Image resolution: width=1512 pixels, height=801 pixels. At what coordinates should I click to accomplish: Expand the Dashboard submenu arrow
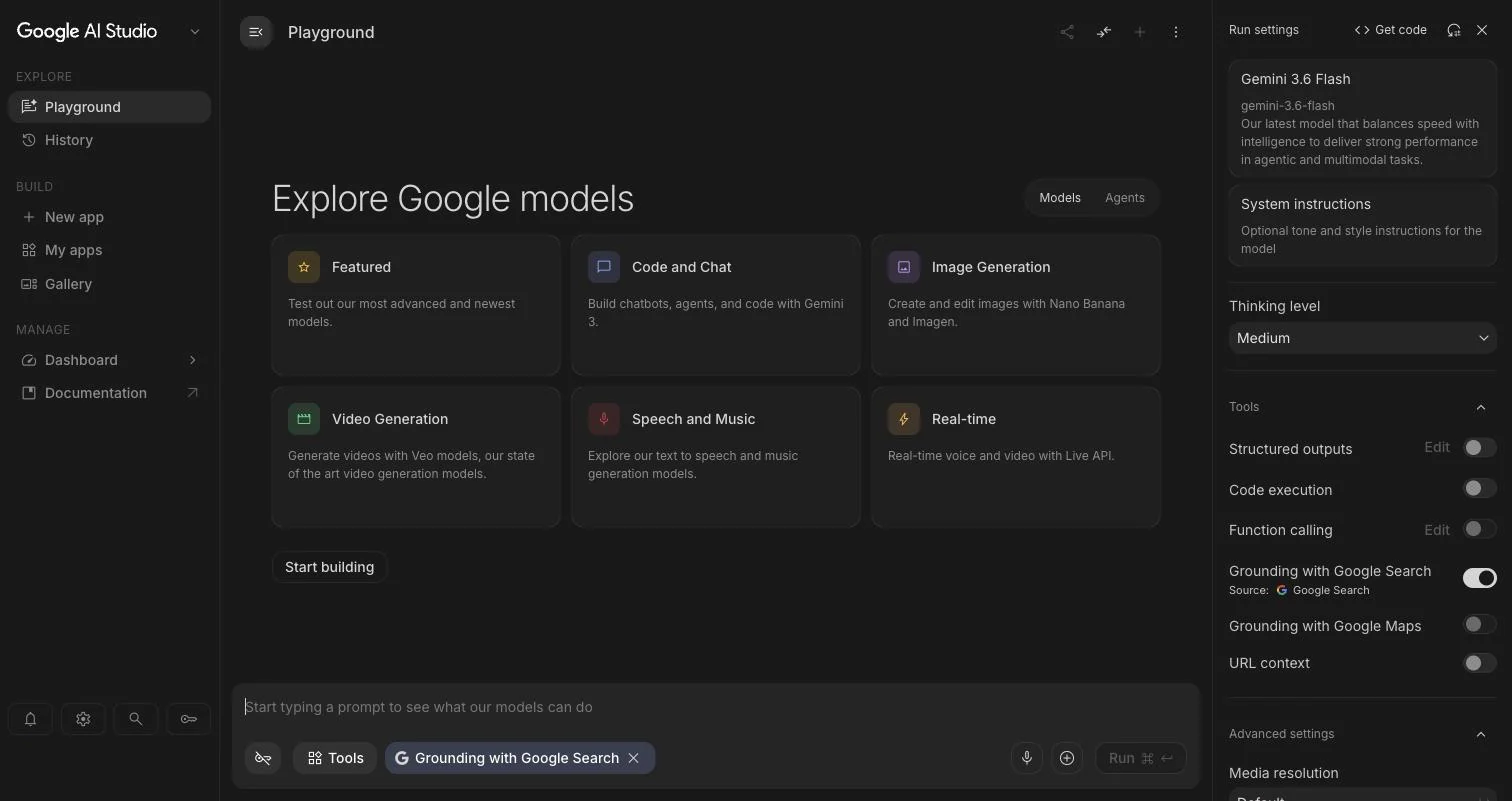[192, 360]
